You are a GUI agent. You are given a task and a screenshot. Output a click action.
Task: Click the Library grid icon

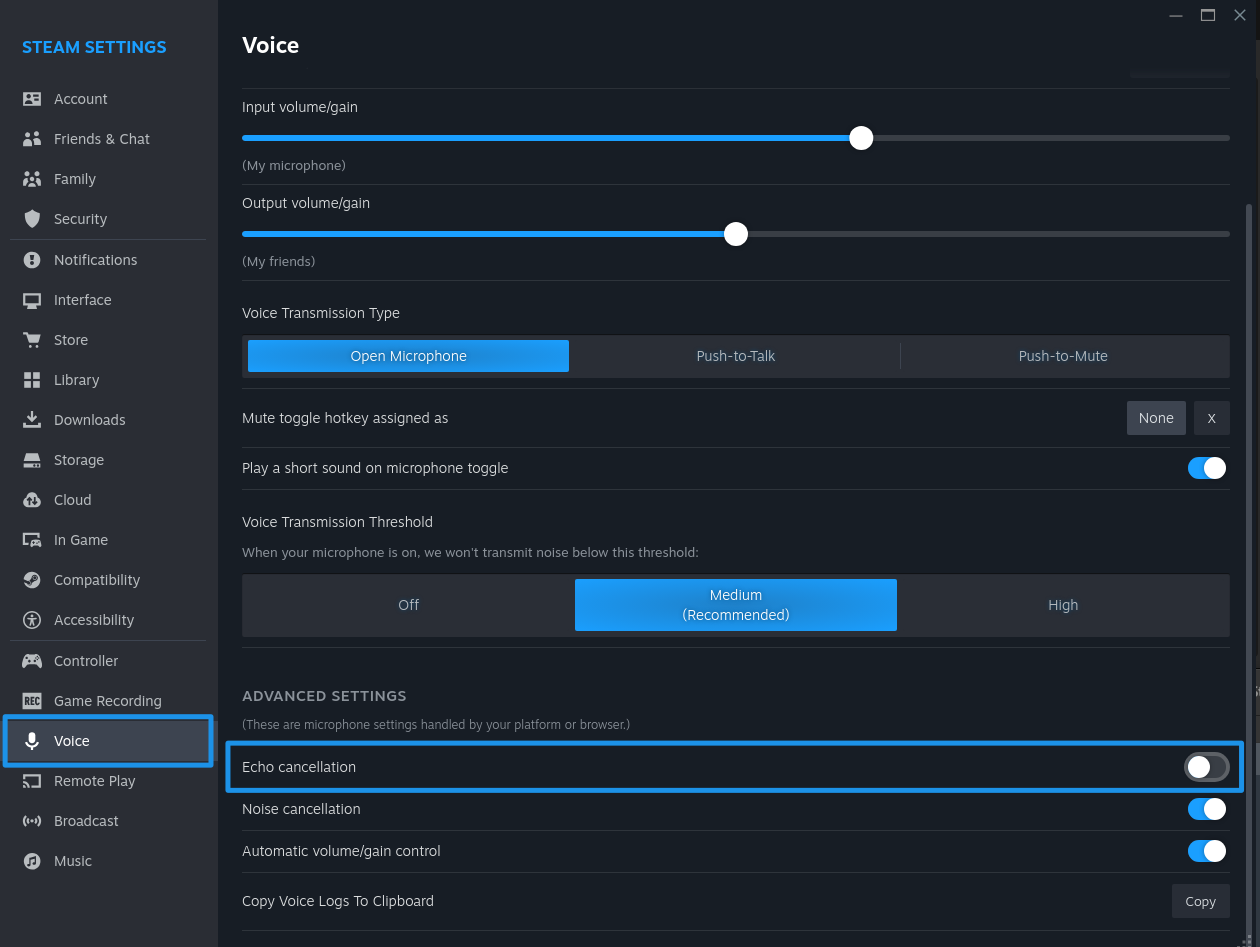pos(32,380)
